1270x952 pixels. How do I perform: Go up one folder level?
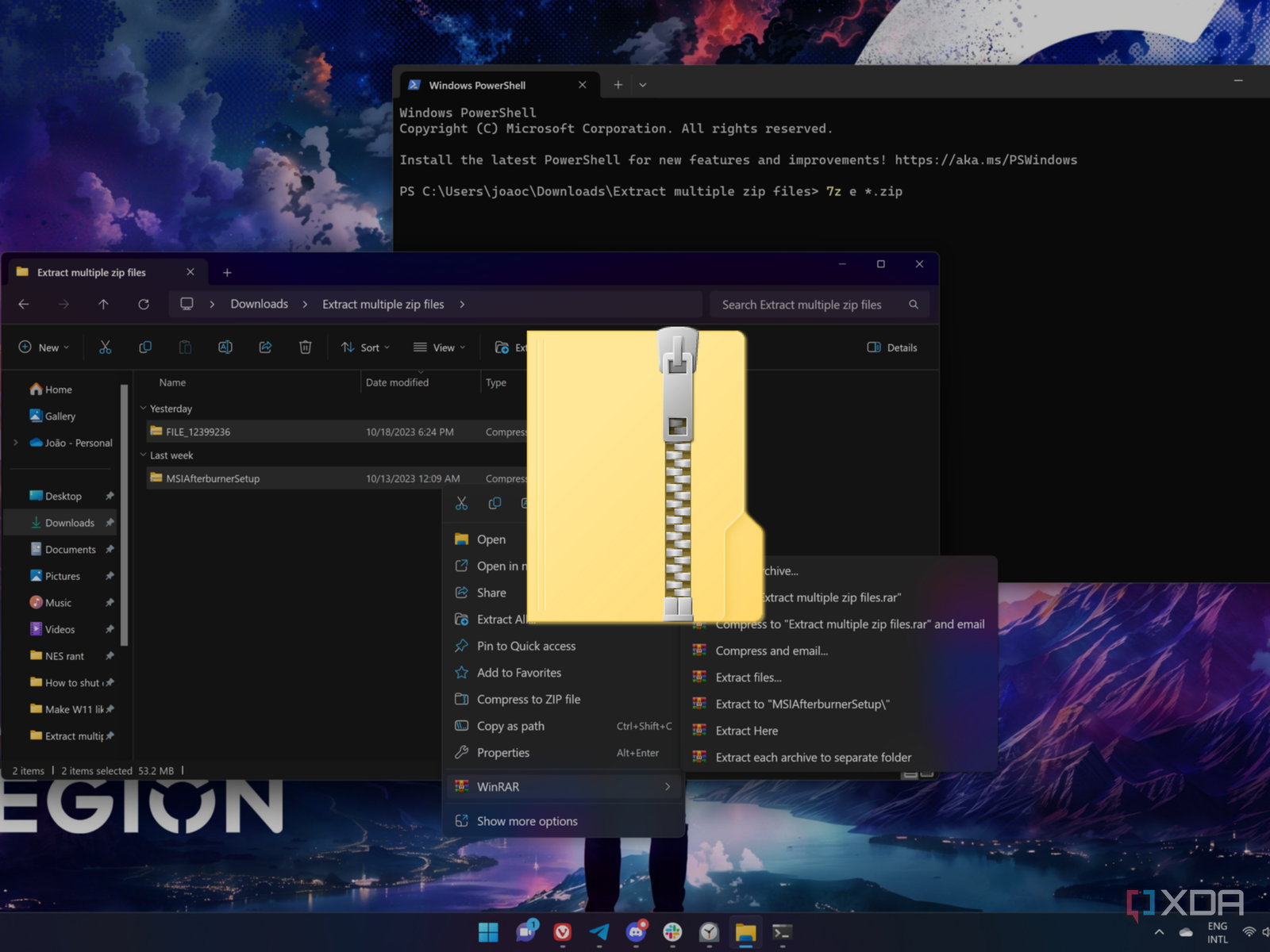(103, 305)
